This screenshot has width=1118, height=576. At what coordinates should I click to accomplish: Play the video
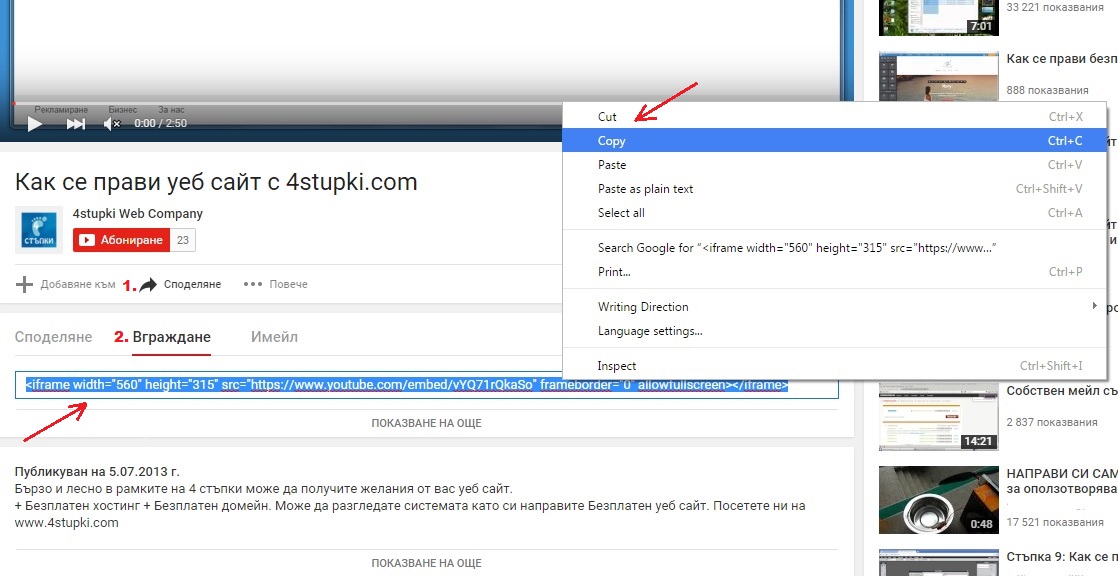coord(34,124)
